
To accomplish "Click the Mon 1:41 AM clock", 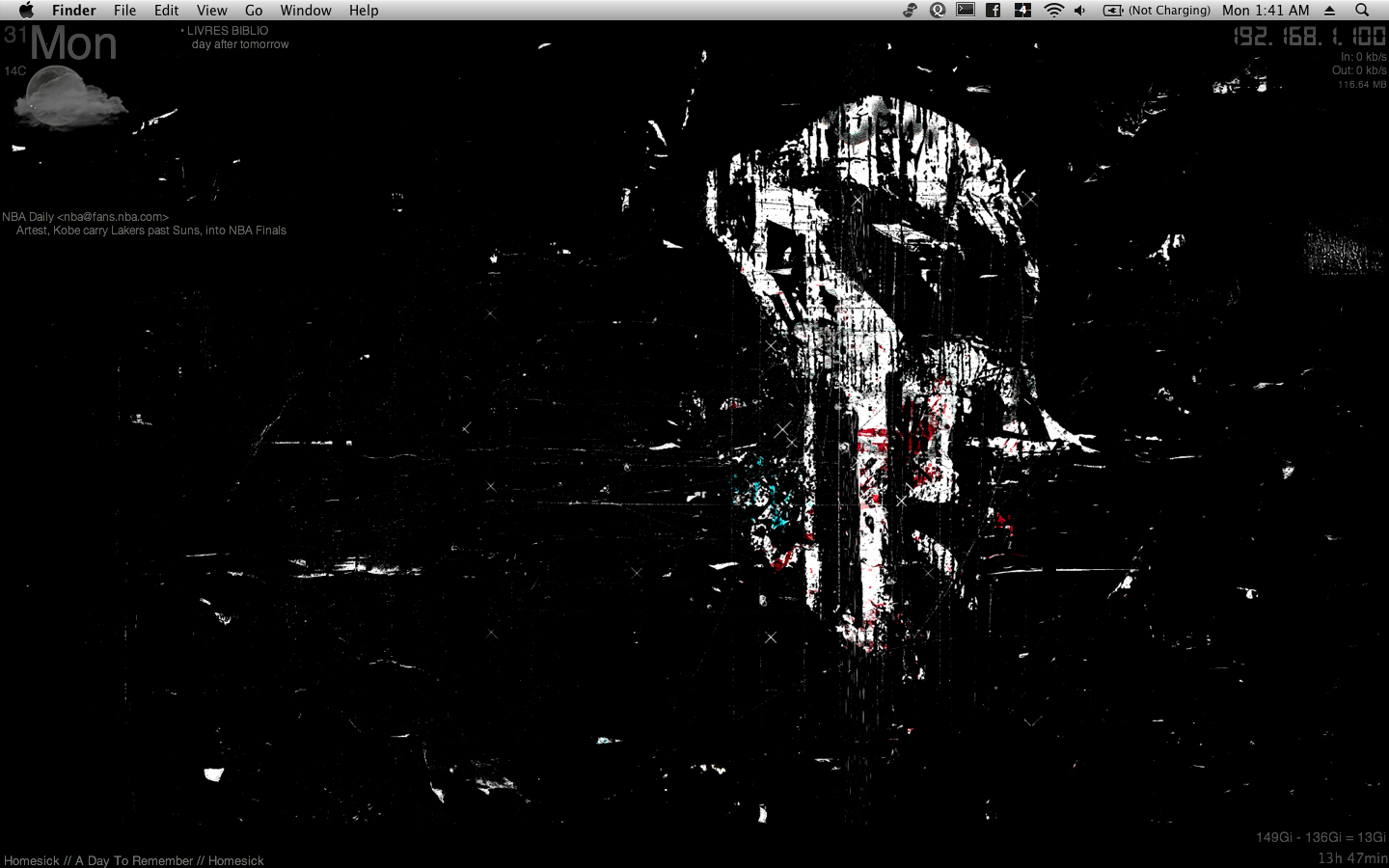I will coord(1266,11).
